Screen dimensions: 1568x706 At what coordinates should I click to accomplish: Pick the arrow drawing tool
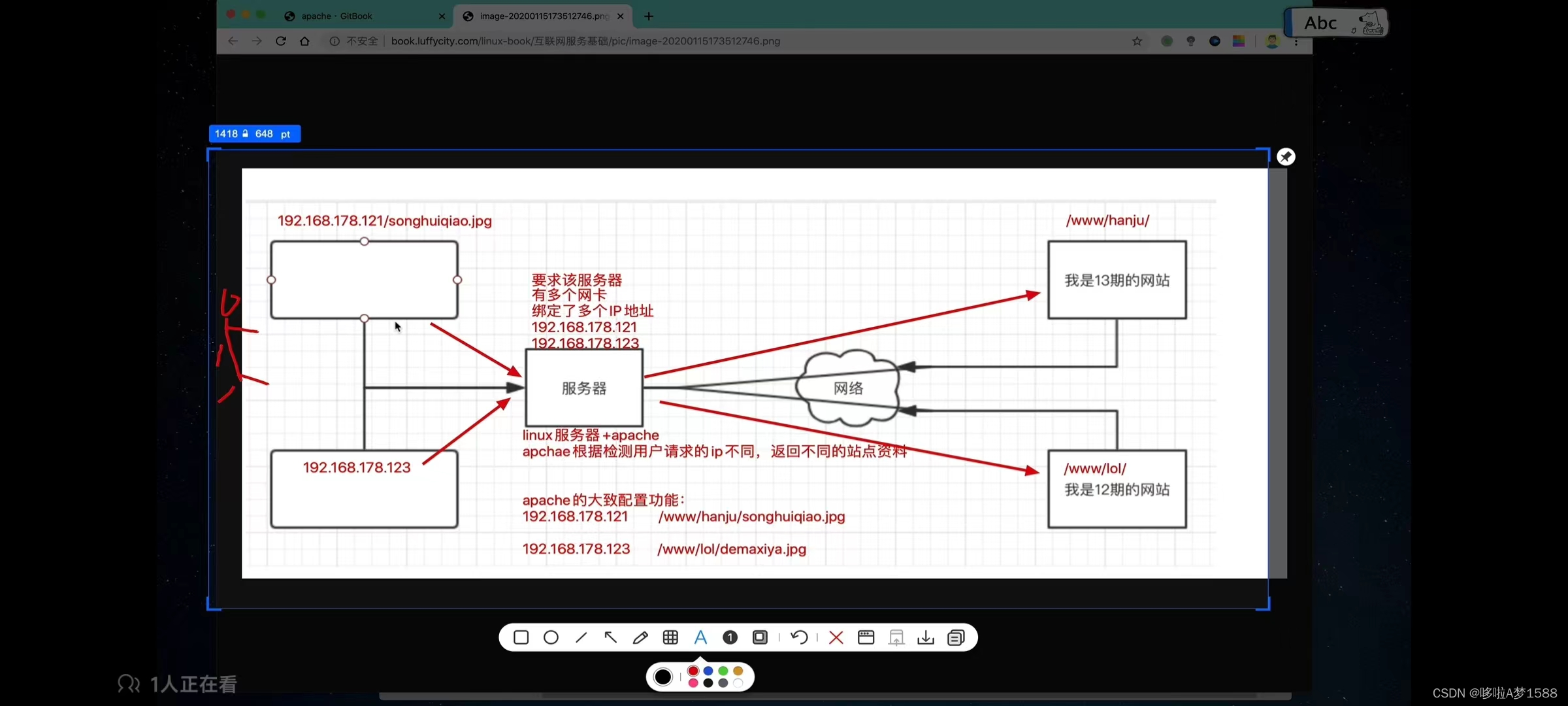click(x=610, y=637)
